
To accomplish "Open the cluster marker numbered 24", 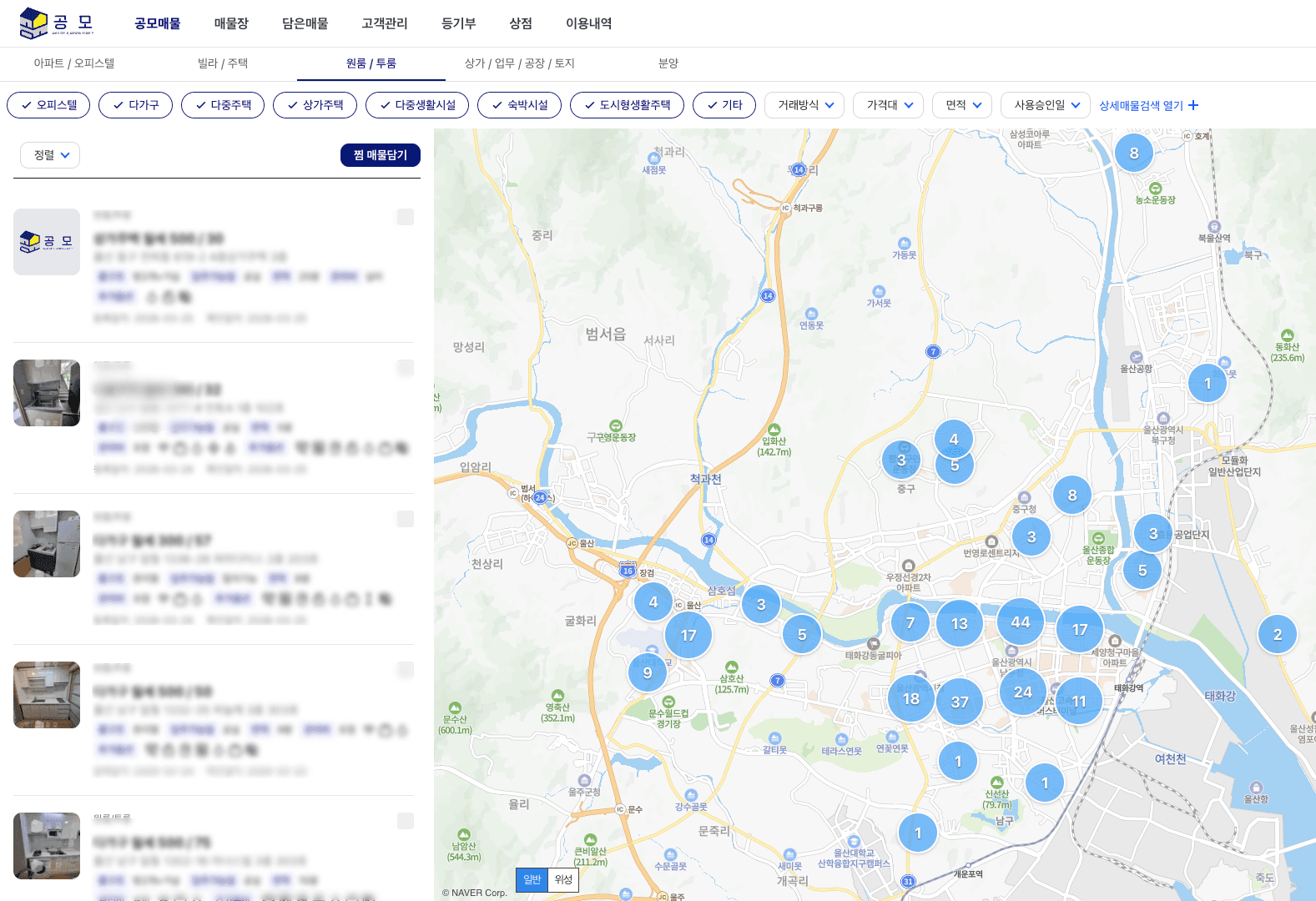I will point(1023,692).
